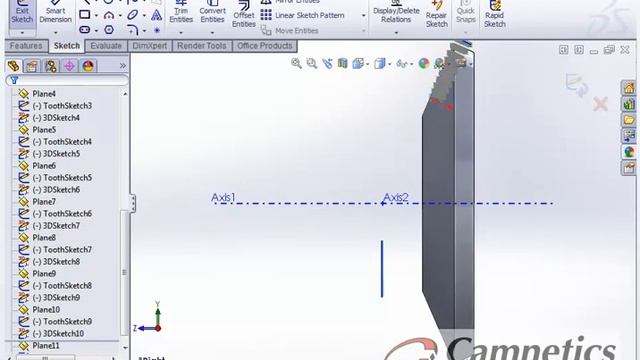Open the ellipse tool dropdown arrow

pyautogui.click(x=144, y=16)
